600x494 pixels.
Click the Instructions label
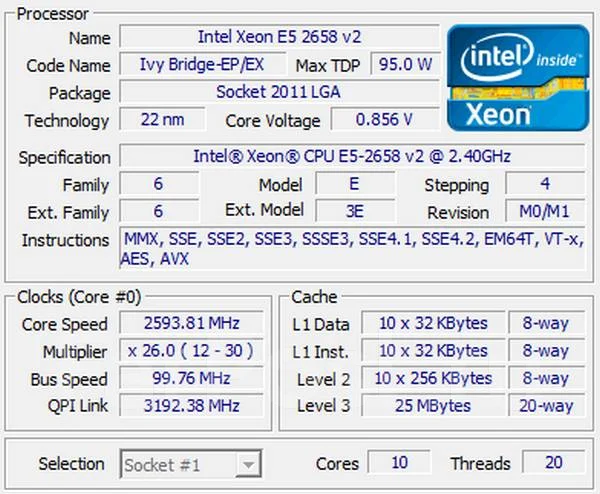point(65,240)
